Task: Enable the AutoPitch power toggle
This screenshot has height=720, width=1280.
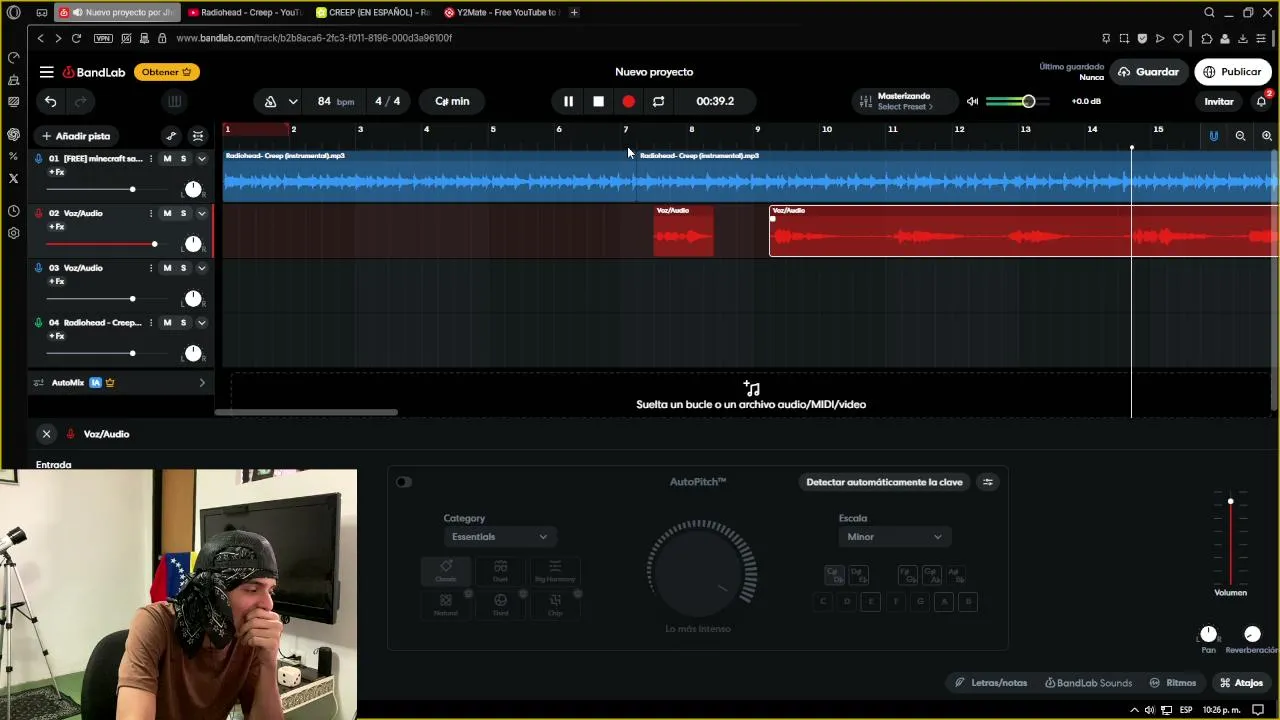Action: pos(403,482)
